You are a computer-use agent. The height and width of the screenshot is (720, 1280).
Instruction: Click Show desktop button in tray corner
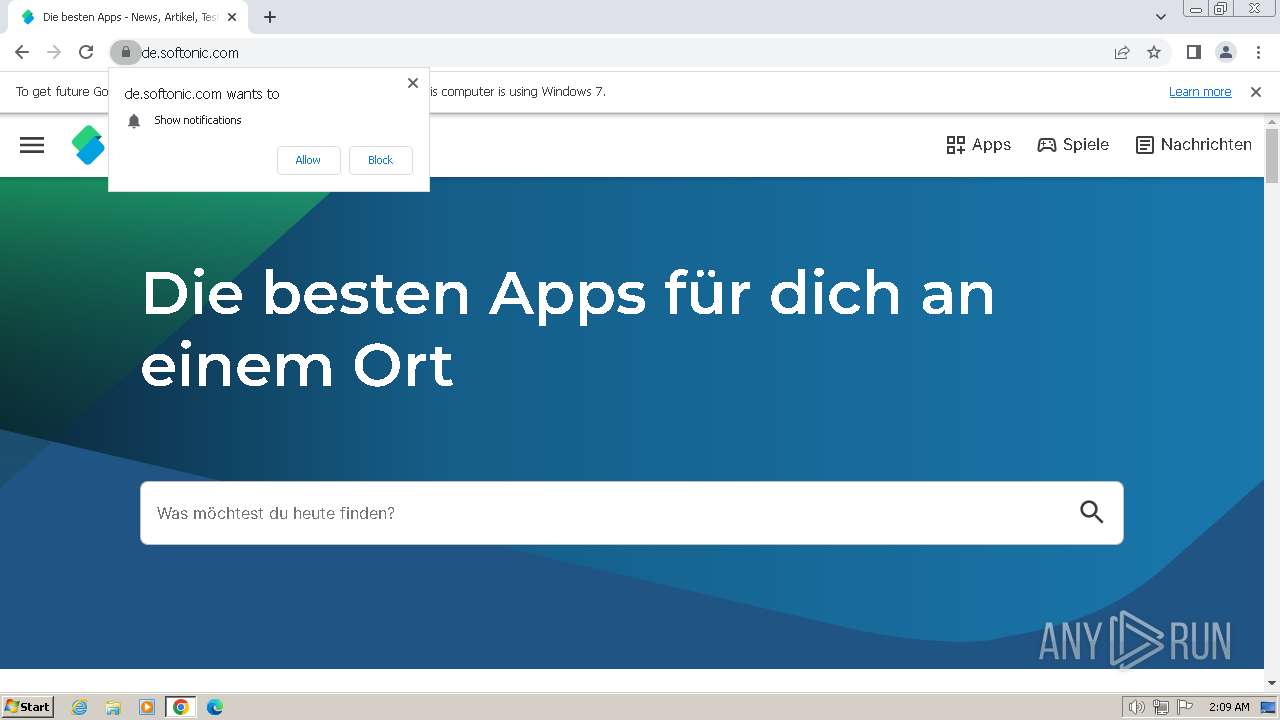pos(1268,707)
